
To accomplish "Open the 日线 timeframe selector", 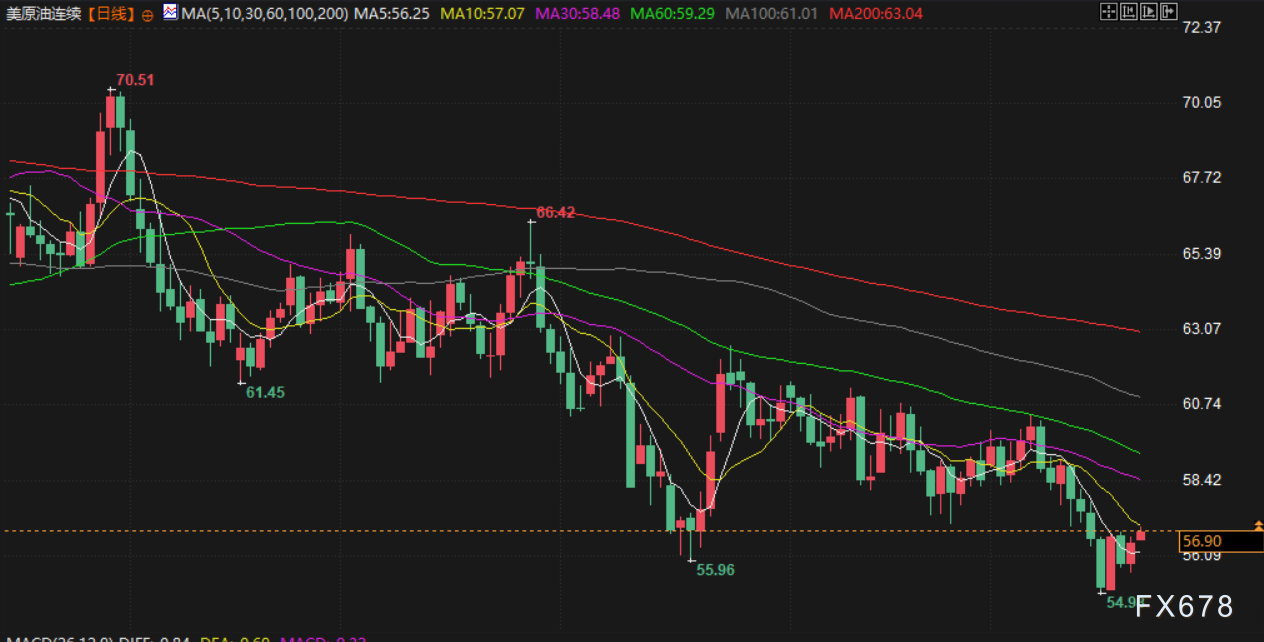I will tap(110, 14).
